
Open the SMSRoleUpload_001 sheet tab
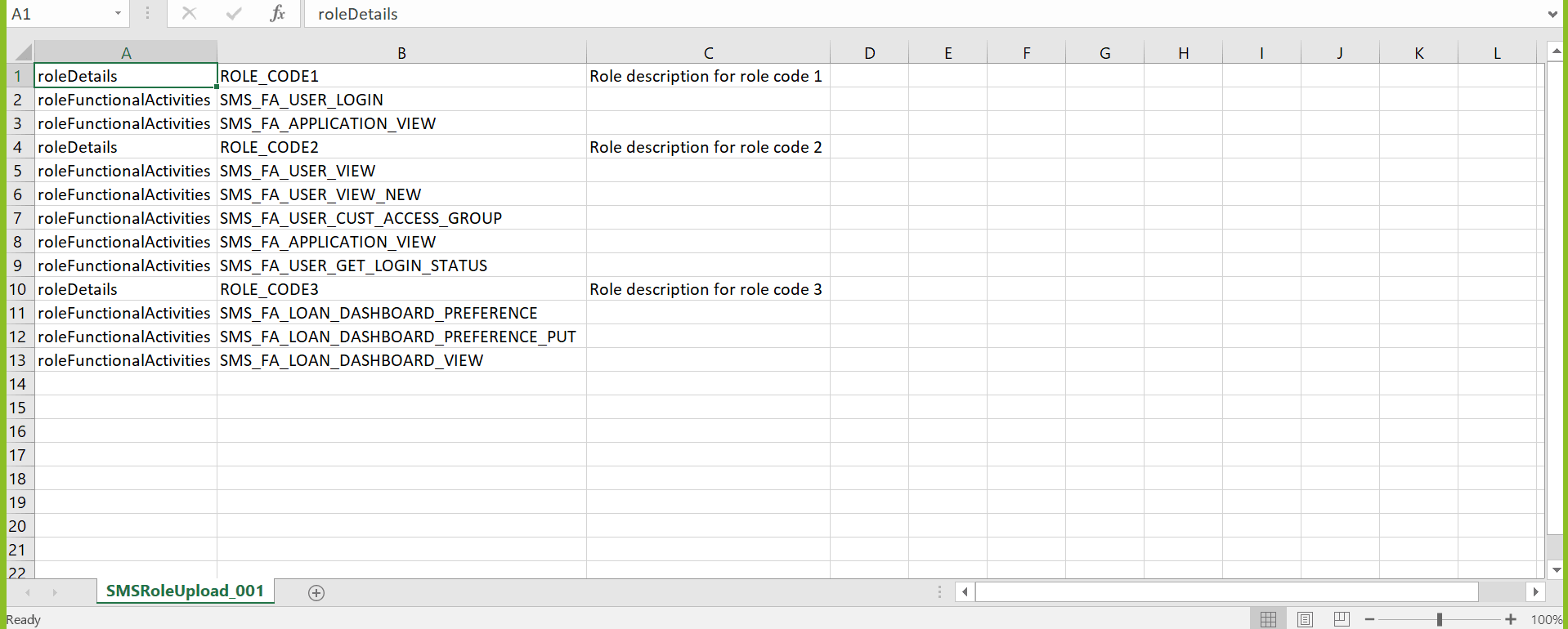[186, 591]
